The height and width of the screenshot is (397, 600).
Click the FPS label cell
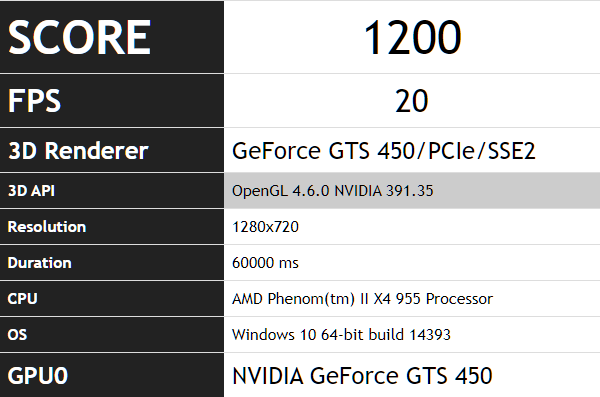112,101
